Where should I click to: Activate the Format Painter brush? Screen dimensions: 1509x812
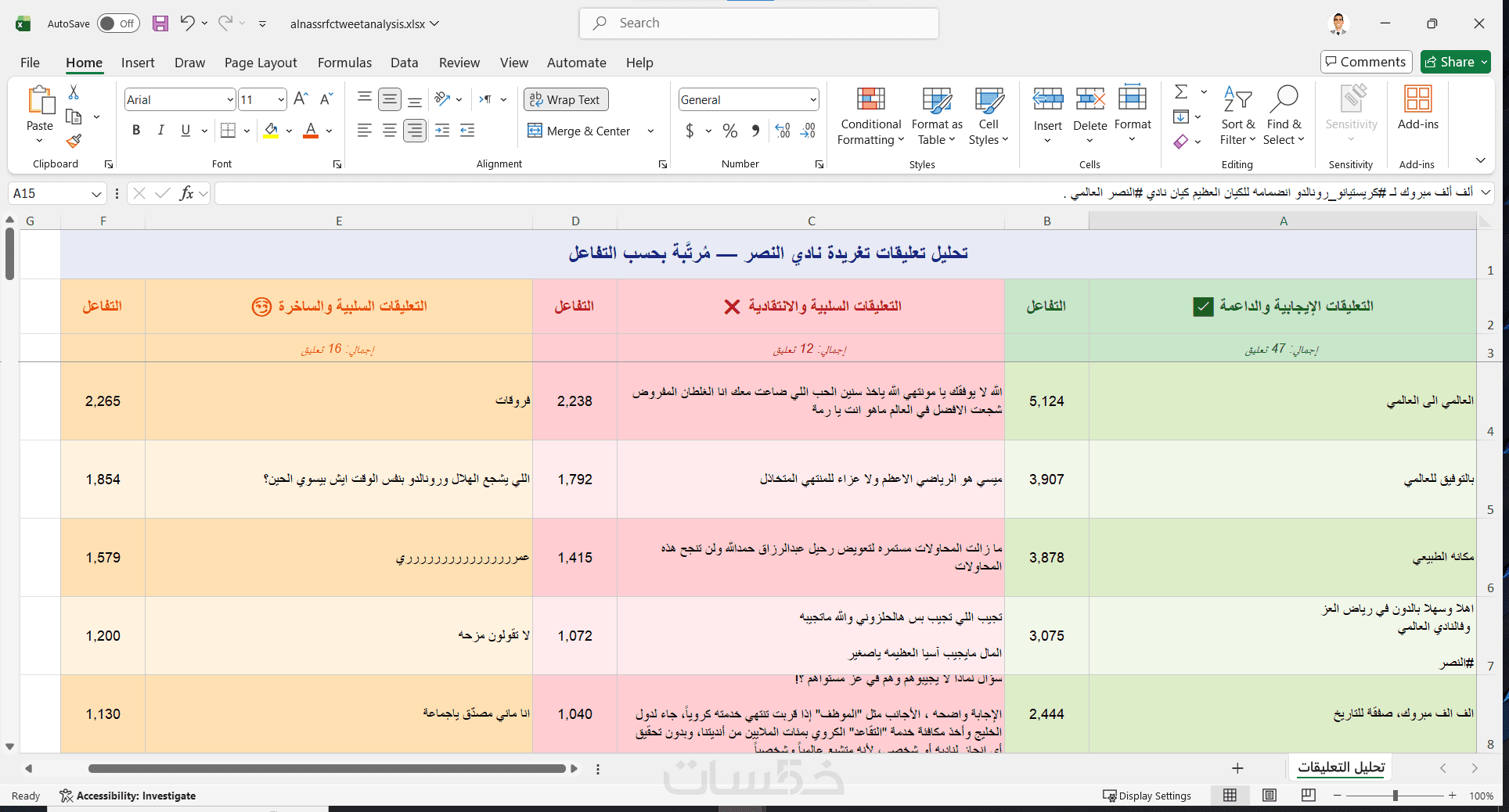coord(74,141)
